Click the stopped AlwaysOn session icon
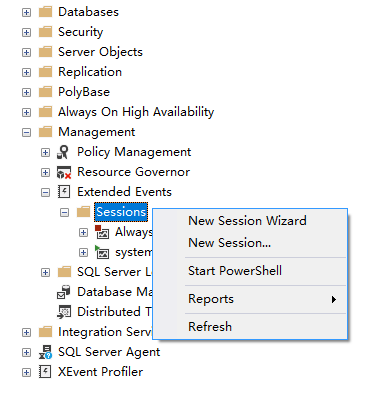Viewport: 375px width, 400px height. pos(102,232)
